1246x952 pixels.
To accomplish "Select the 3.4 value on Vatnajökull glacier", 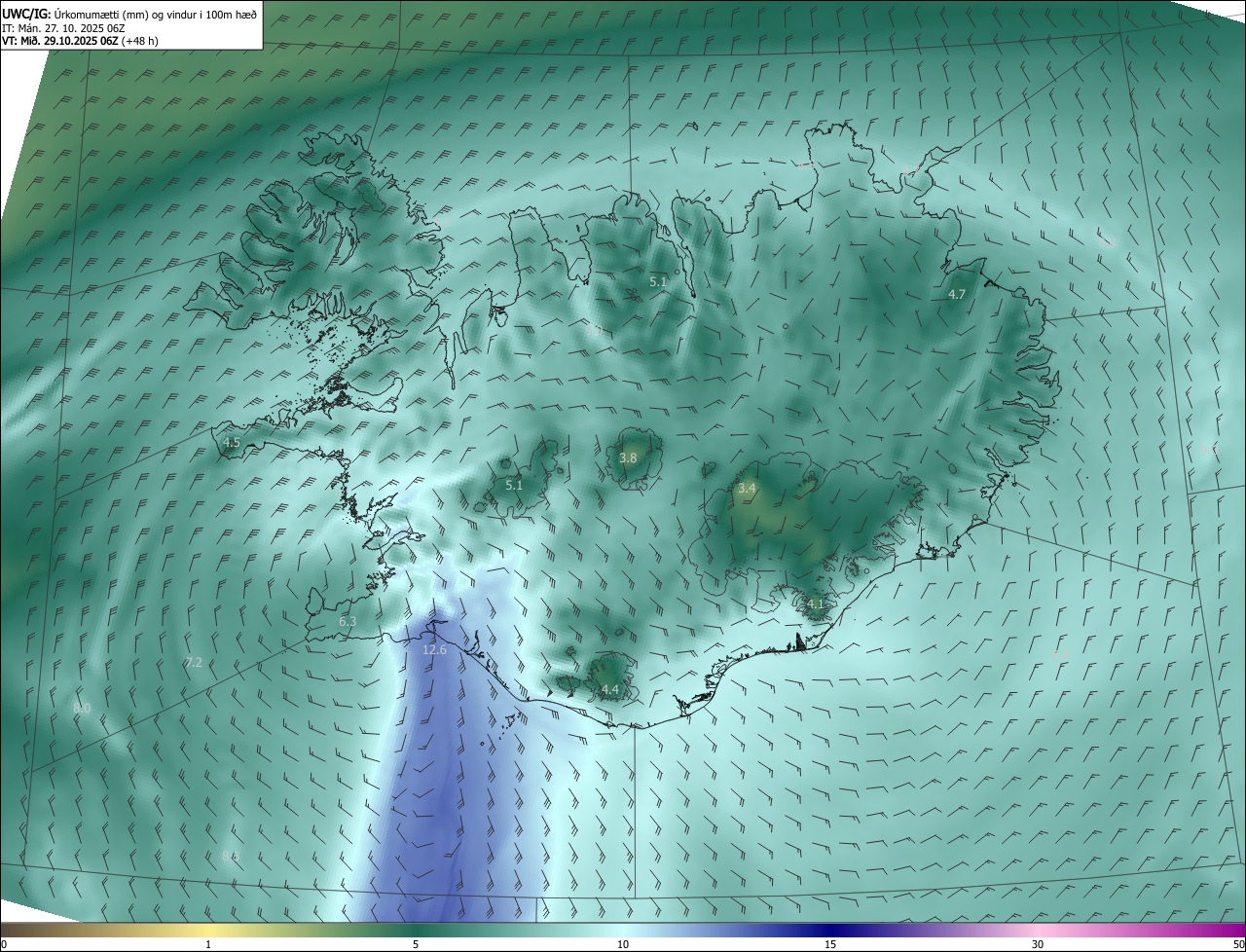I will [x=747, y=488].
